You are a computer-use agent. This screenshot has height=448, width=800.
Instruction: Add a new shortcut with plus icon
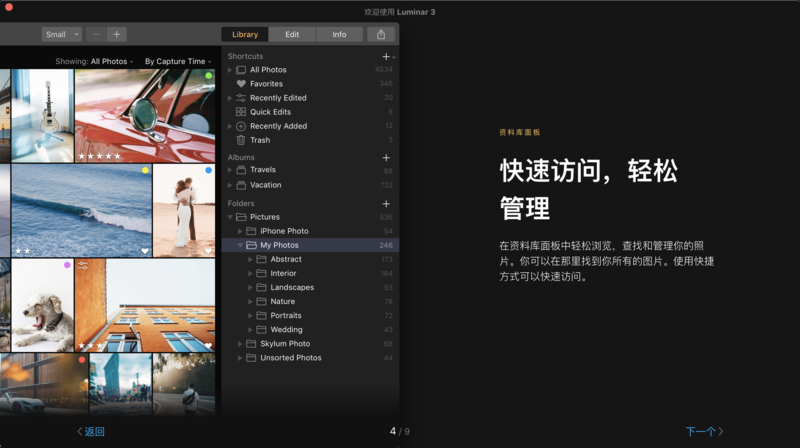point(386,57)
